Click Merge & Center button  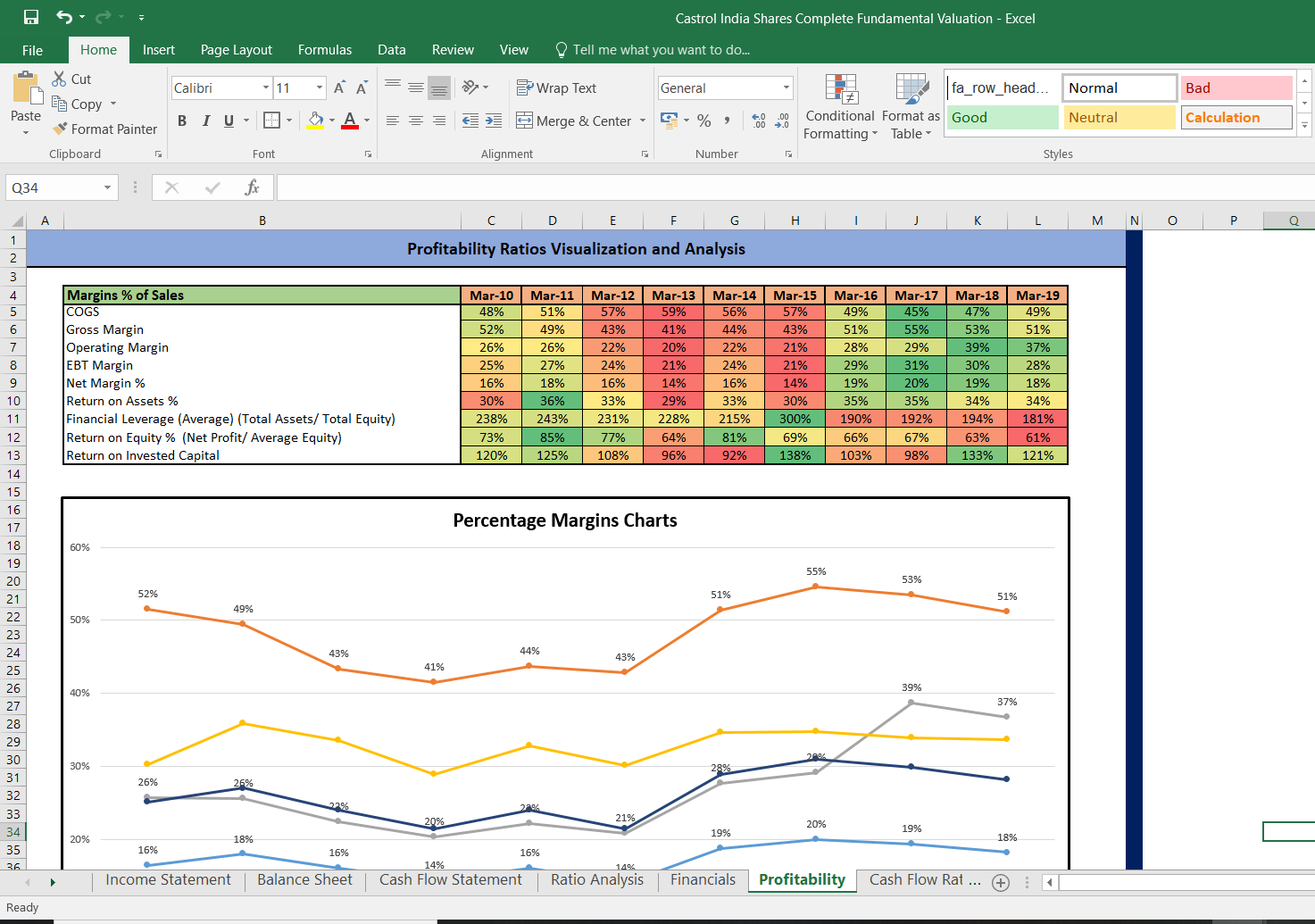574,121
